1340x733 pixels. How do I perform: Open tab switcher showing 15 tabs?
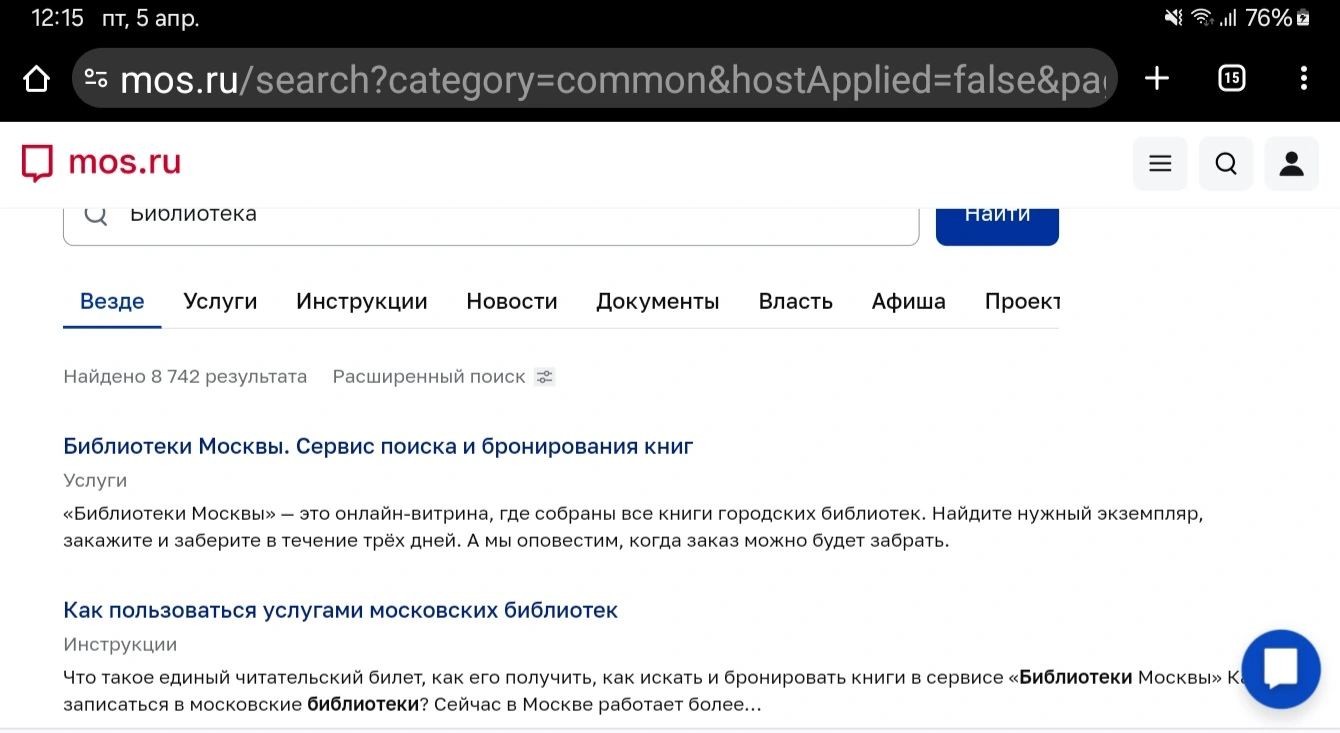point(1232,78)
